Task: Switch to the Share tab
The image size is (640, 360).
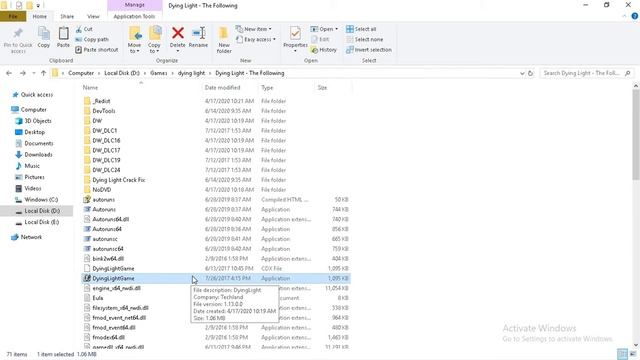Action: point(67,17)
